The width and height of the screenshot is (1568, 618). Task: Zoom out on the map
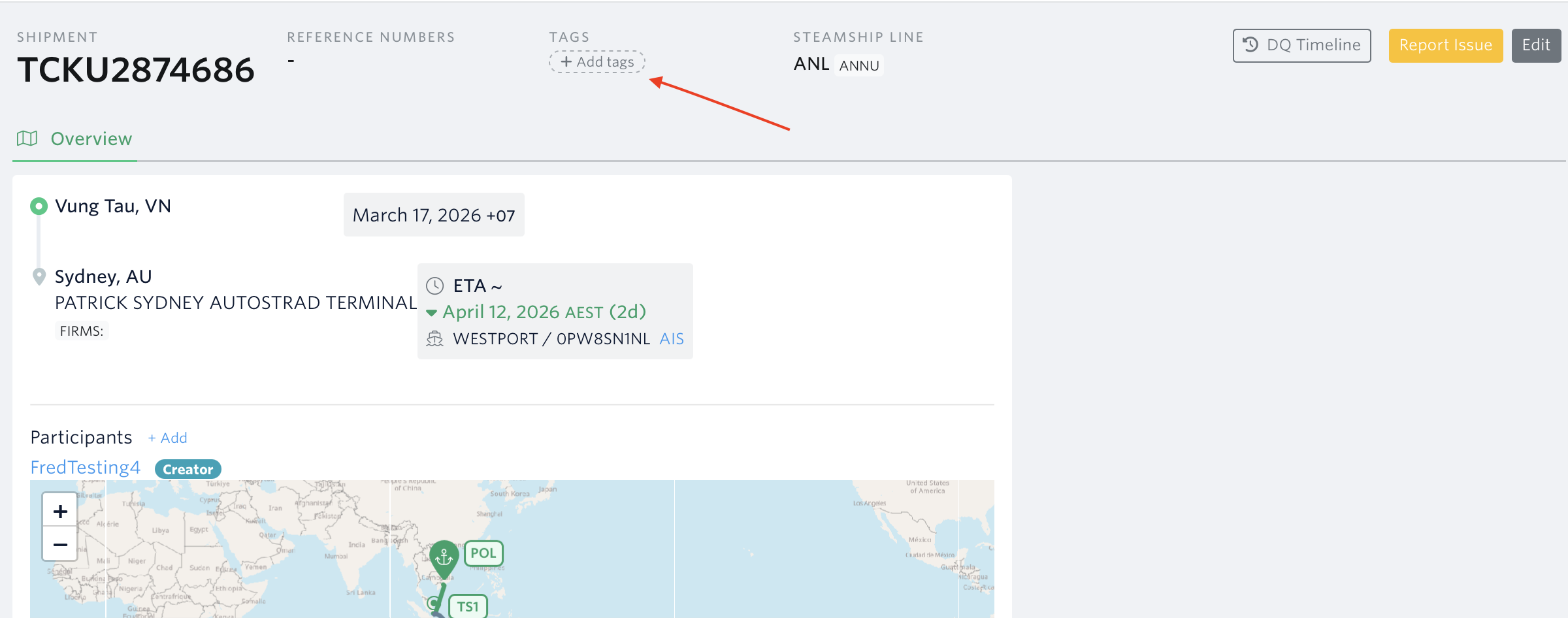click(60, 544)
